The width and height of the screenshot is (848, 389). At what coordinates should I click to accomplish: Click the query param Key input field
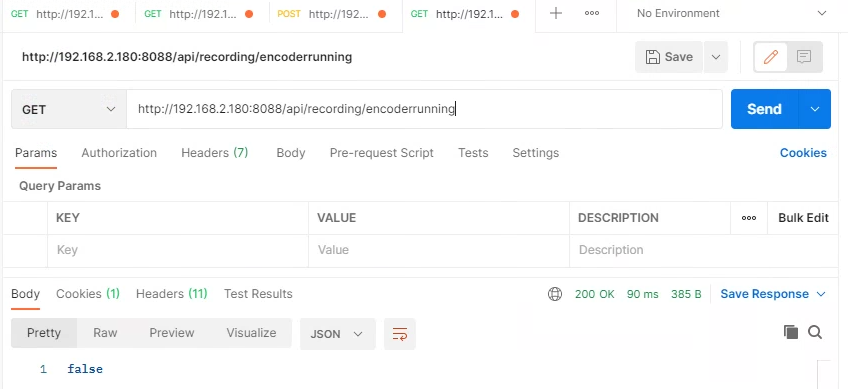click(x=178, y=250)
